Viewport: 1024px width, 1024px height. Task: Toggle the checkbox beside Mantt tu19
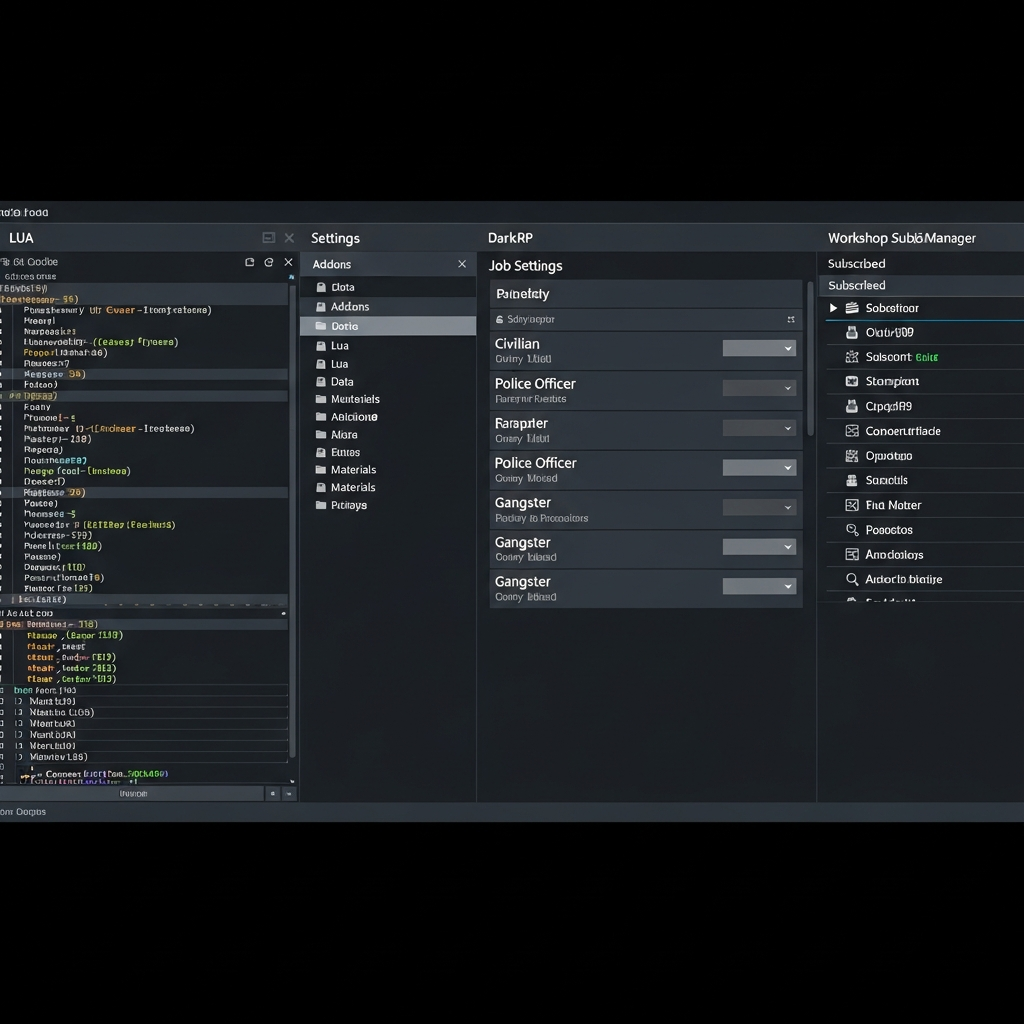coord(19,701)
